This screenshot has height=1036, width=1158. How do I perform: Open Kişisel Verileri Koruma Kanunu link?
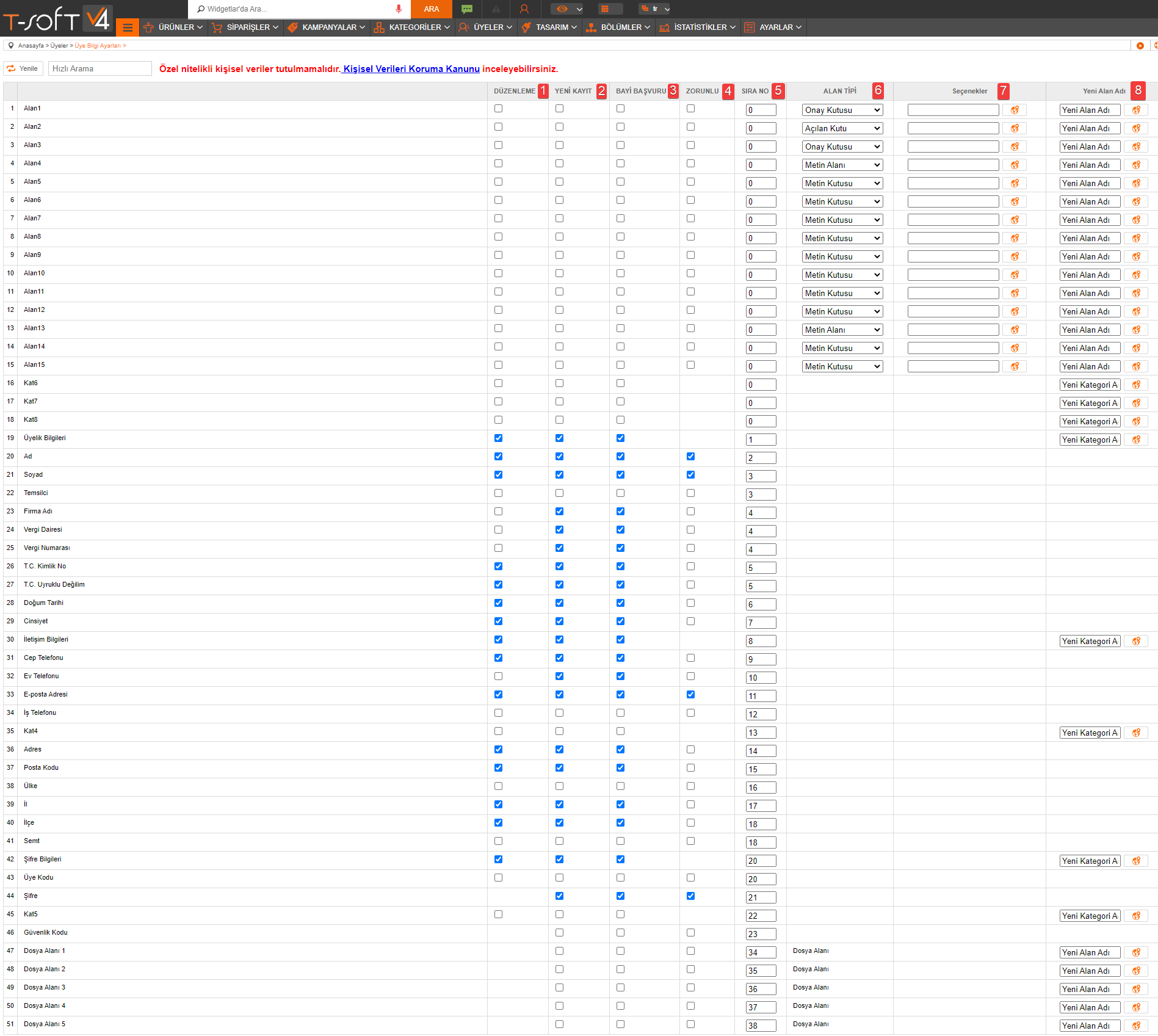[x=411, y=69]
